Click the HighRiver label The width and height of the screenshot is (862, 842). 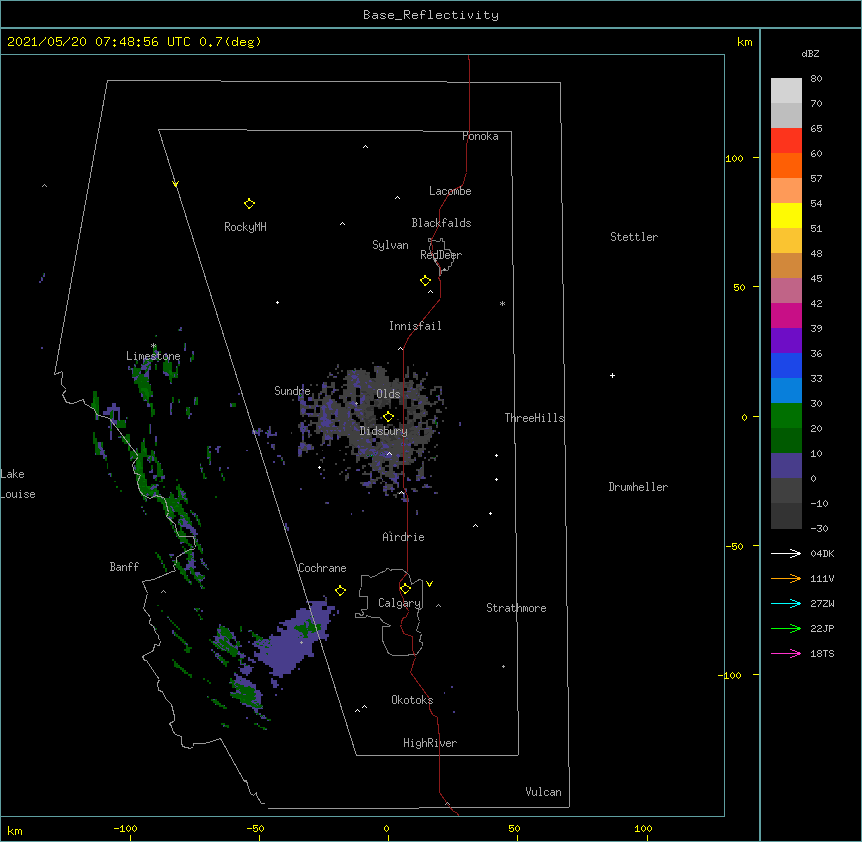430,743
